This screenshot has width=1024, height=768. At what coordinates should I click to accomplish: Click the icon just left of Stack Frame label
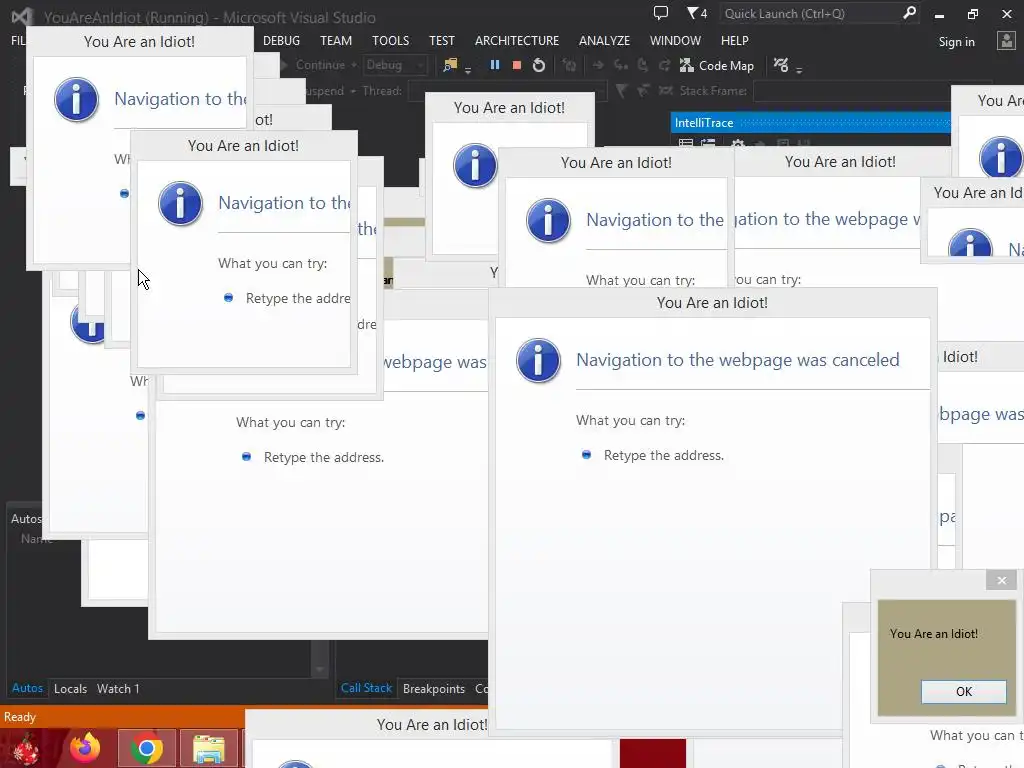665,91
